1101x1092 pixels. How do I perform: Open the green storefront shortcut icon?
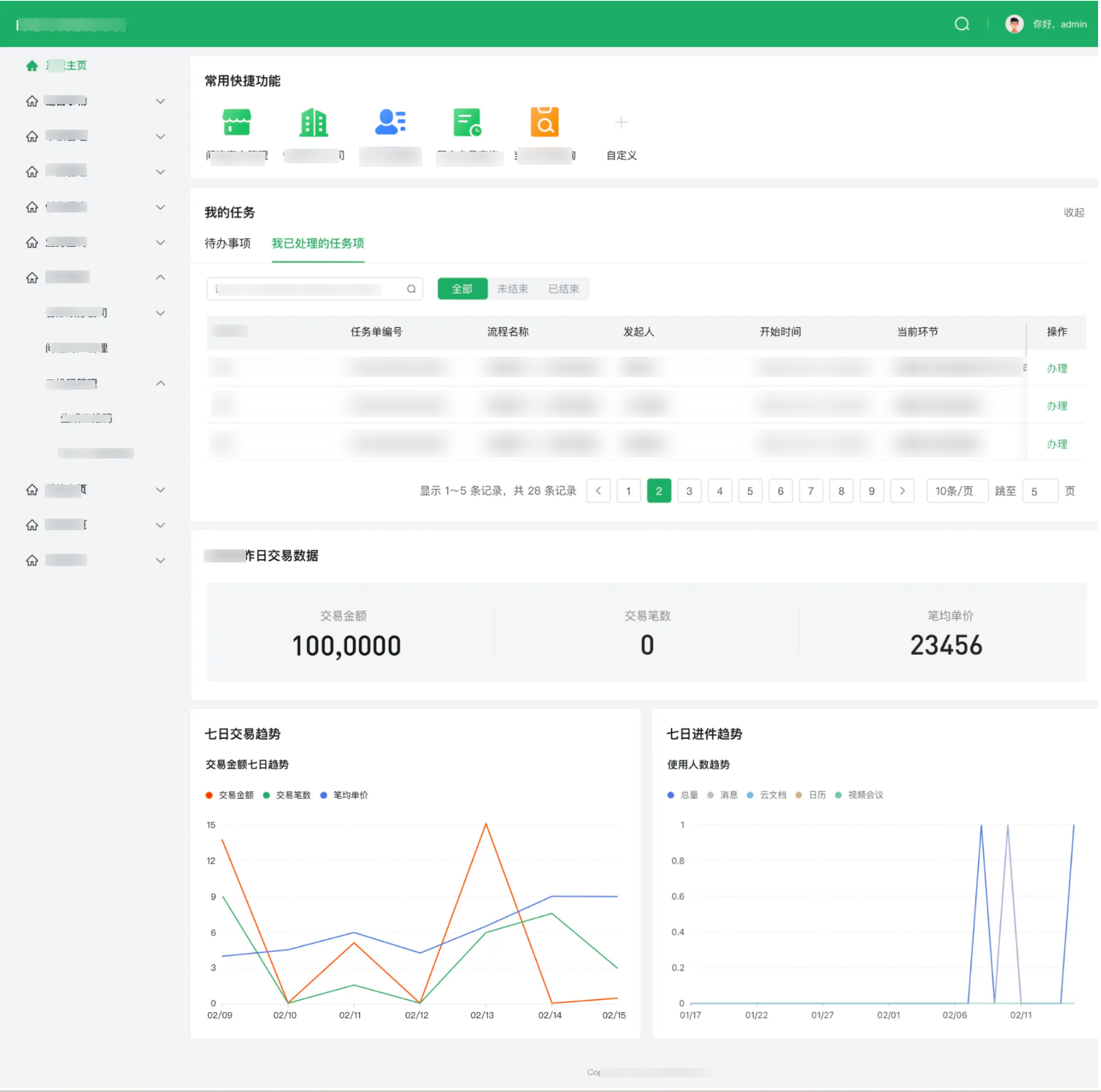pyautogui.click(x=237, y=122)
